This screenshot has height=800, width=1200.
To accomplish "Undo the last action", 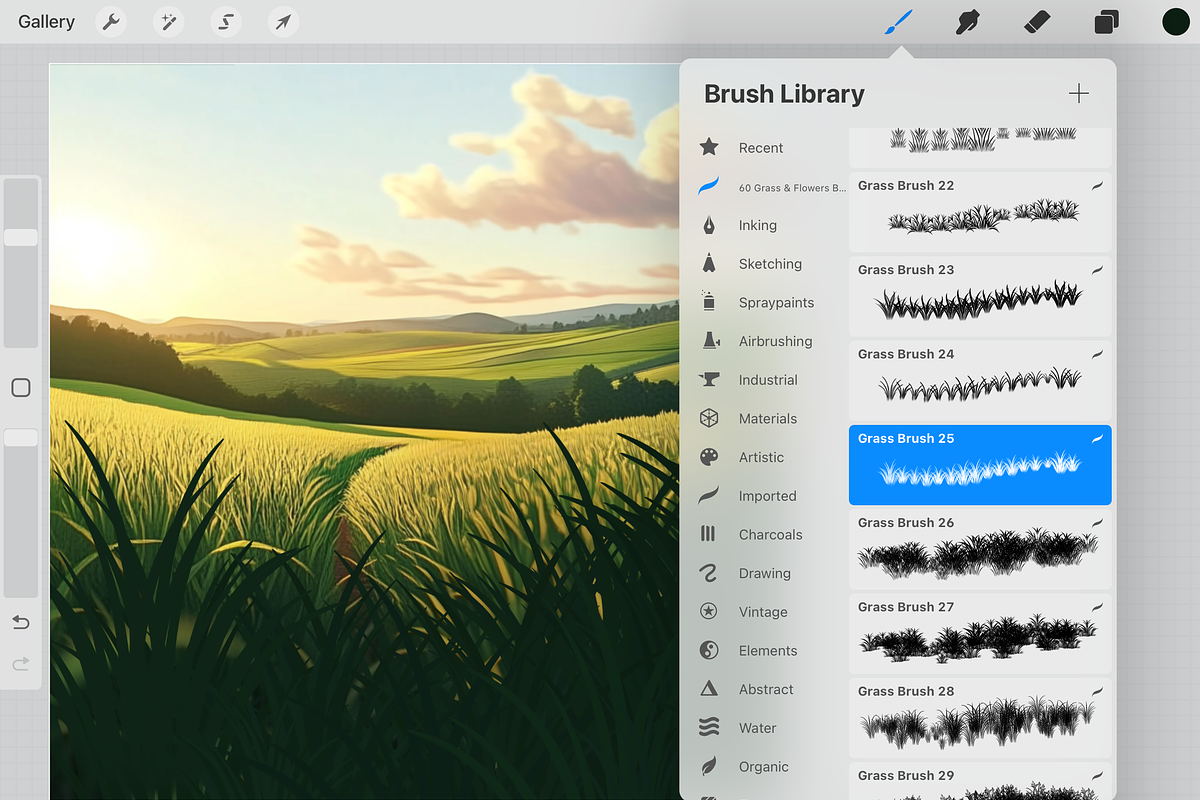I will [x=21, y=623].
